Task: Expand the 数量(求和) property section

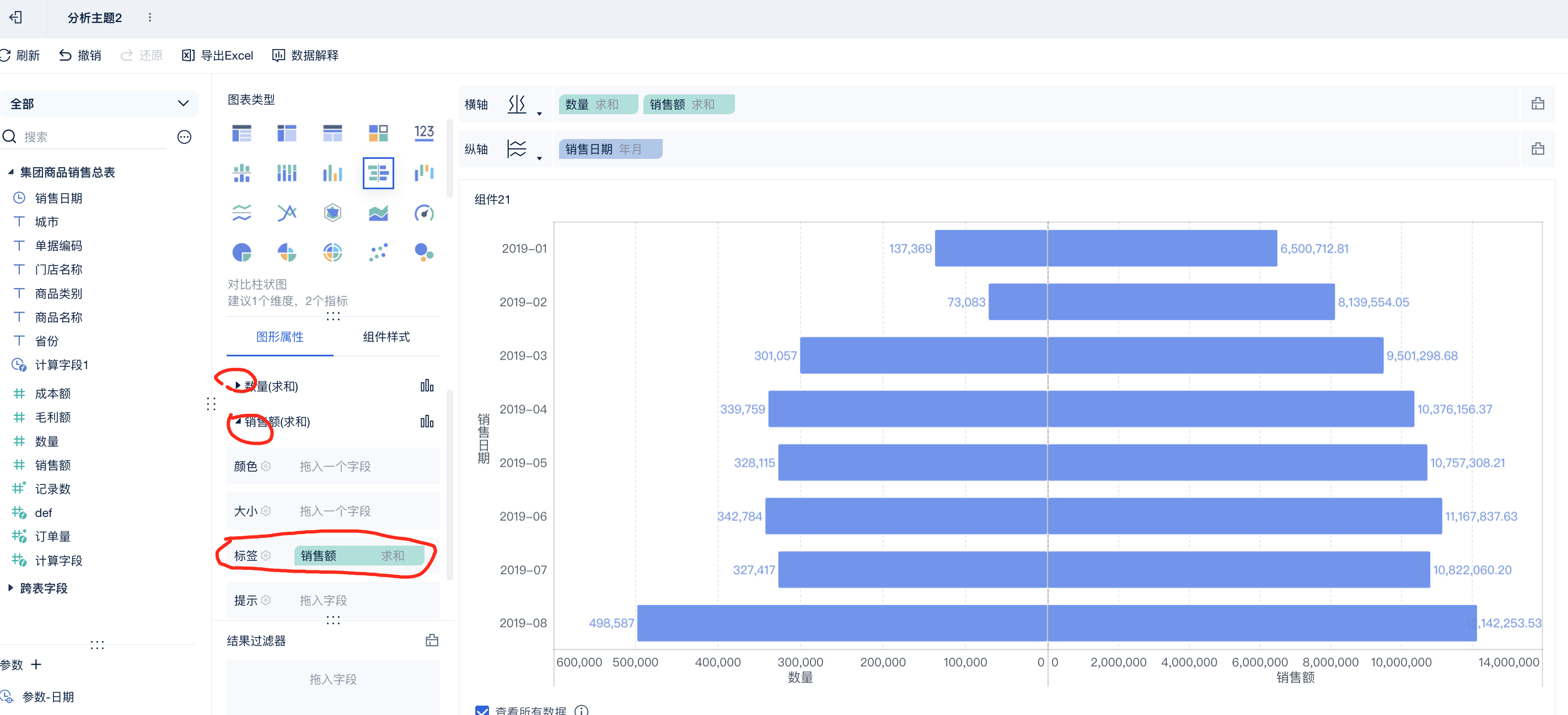Action: click(x=238, y=386)
